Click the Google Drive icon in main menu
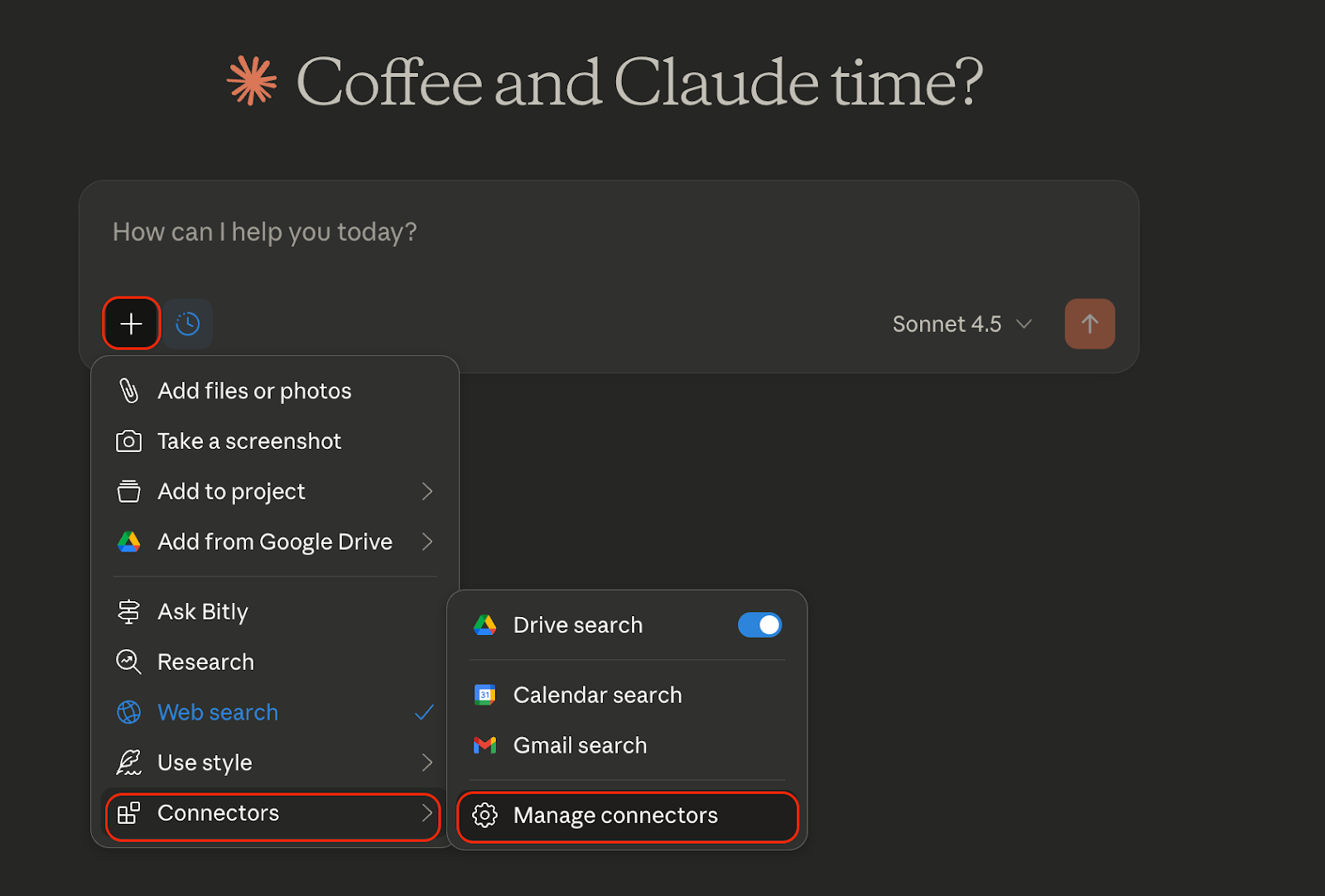The image size is (1325, 896). 128,542
